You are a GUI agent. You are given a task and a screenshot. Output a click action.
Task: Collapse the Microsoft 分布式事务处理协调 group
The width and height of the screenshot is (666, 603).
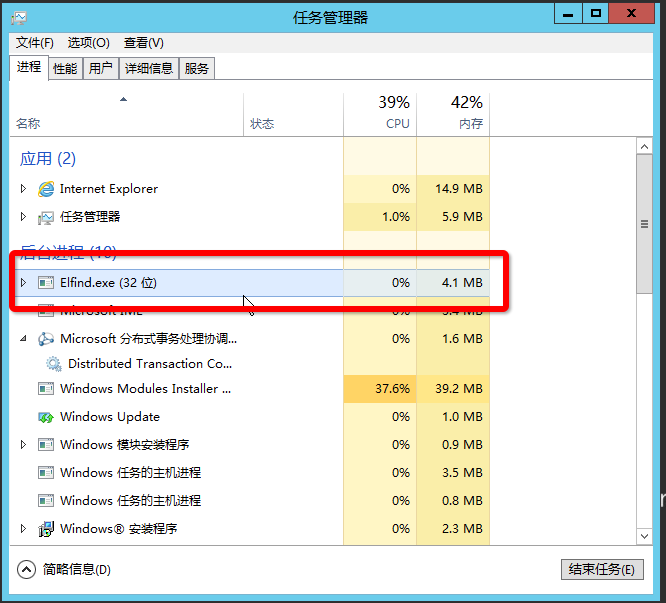(23, 339)
